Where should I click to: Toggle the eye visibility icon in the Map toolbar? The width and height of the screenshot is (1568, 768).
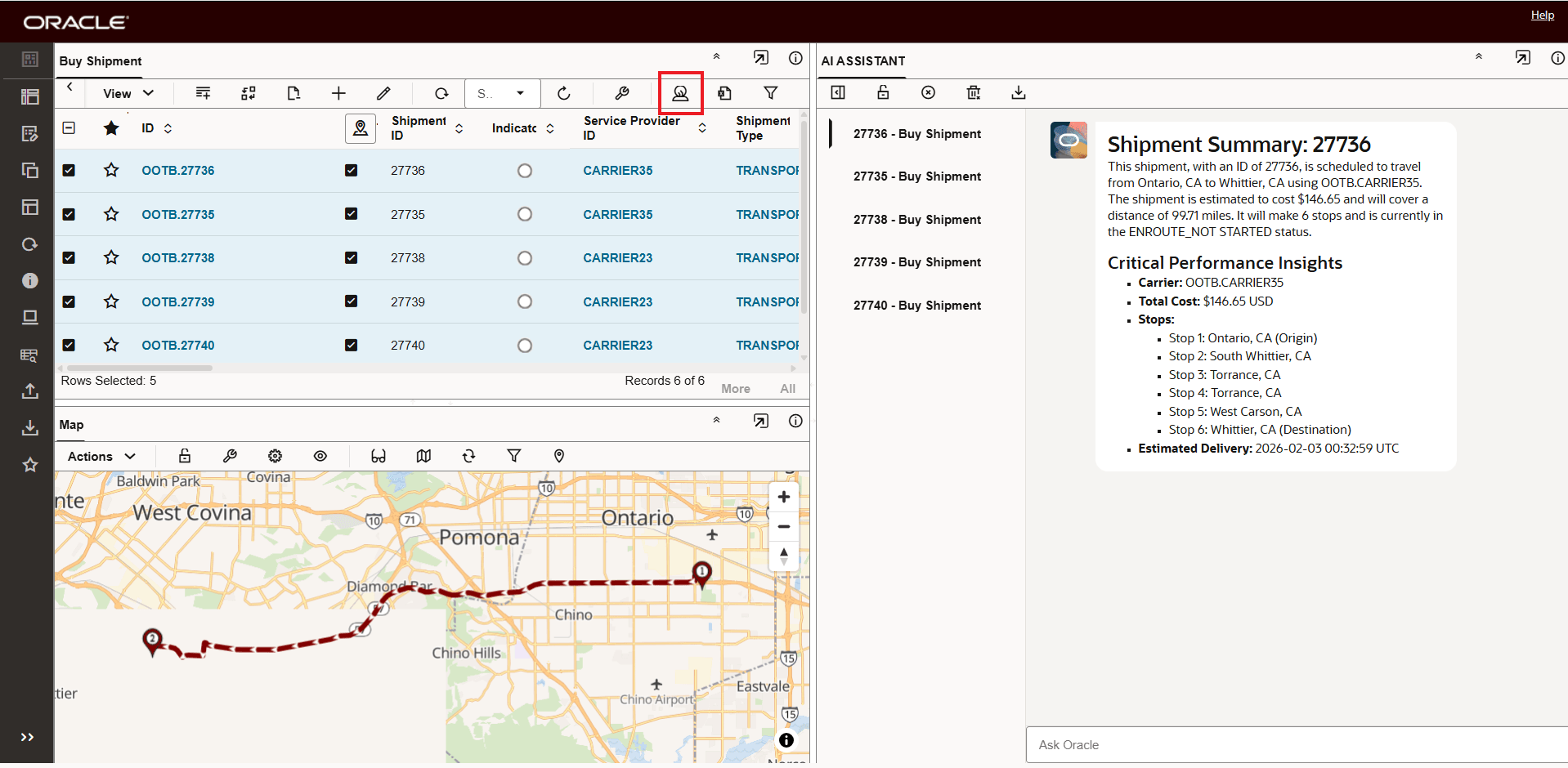tap(320, 456)
